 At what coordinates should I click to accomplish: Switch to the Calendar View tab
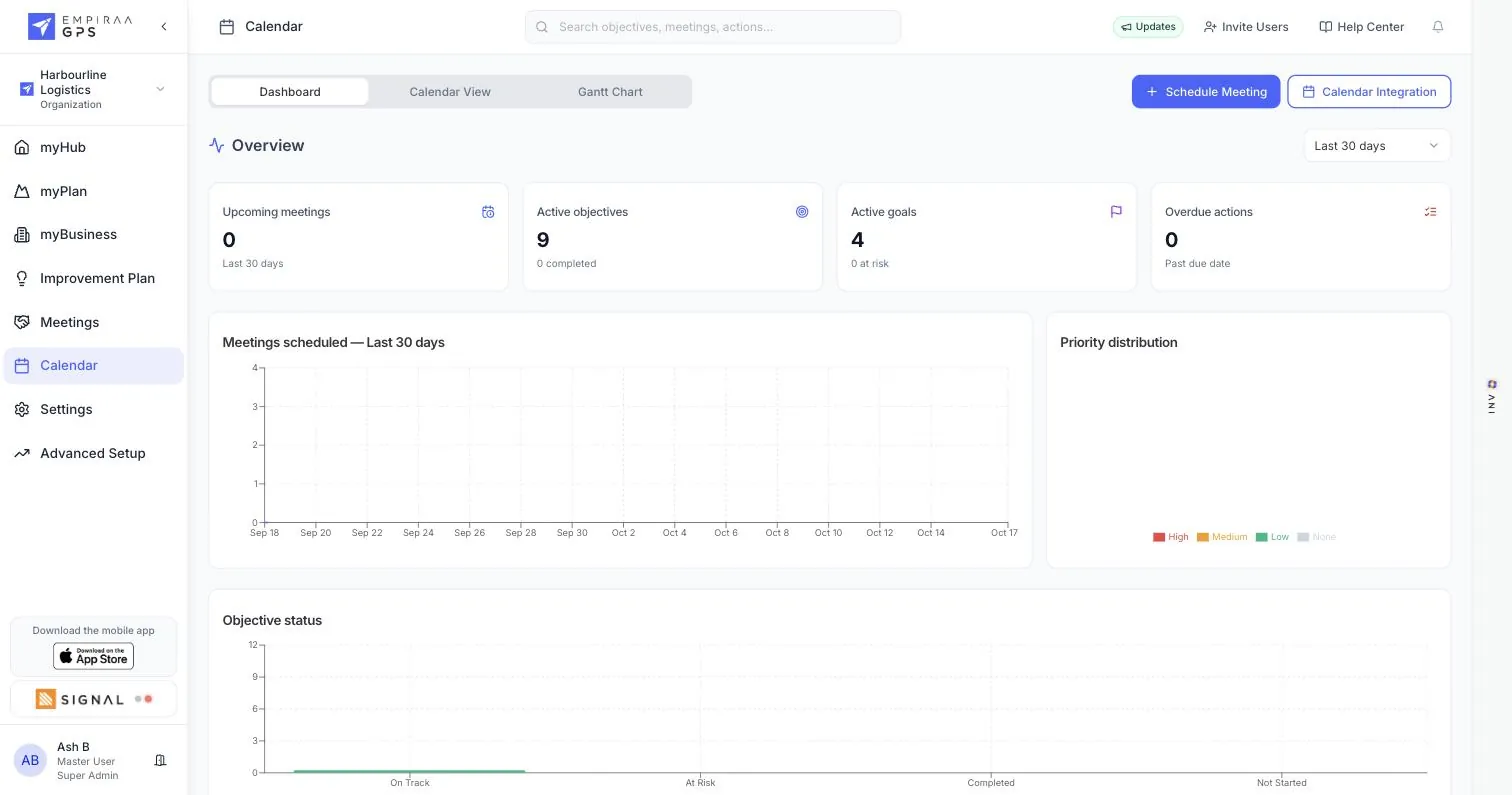[450, 91]
